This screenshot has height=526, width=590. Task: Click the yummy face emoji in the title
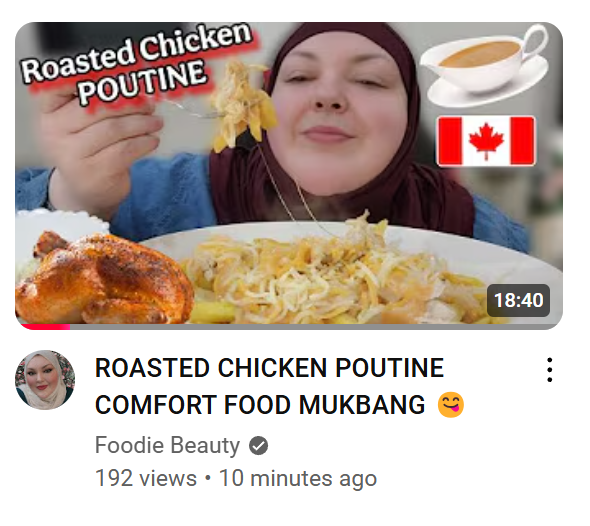click(450, 405)
